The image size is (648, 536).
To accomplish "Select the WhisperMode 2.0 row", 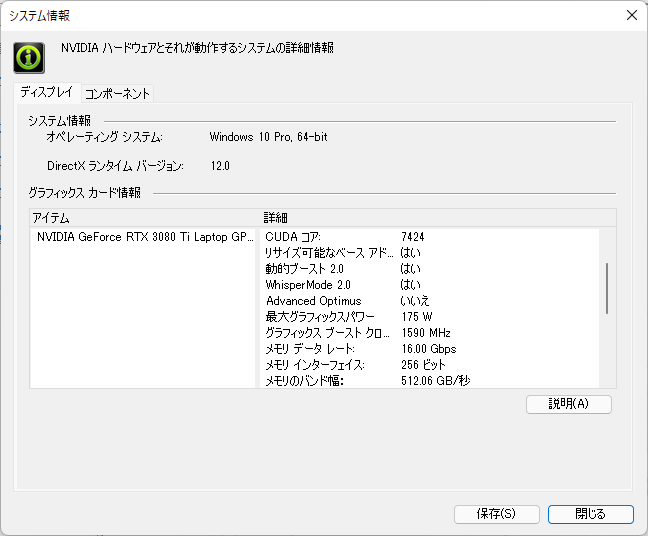I will [x=429, y=285].
